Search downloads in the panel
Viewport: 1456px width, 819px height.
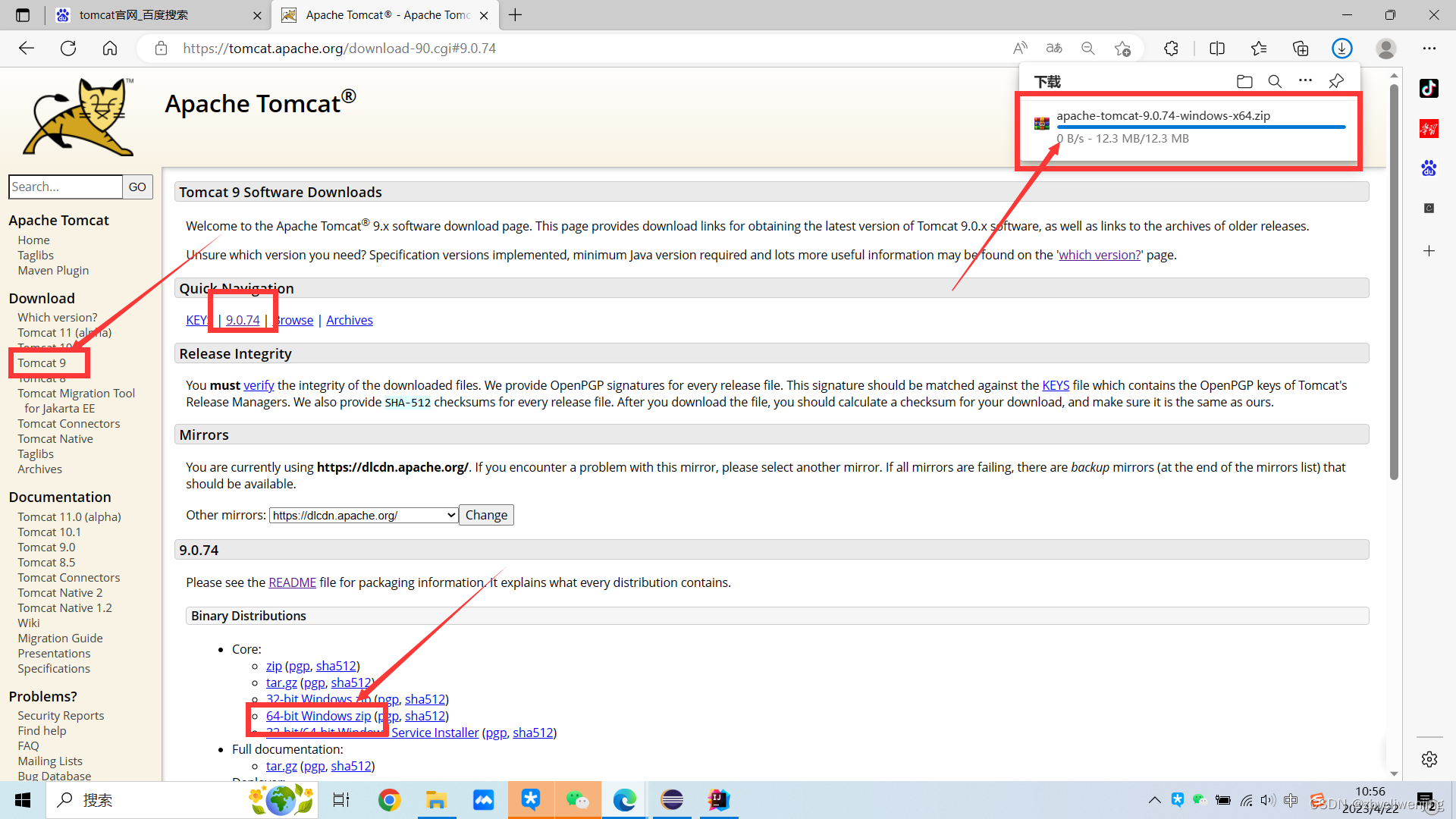(x=1275, y=81)
